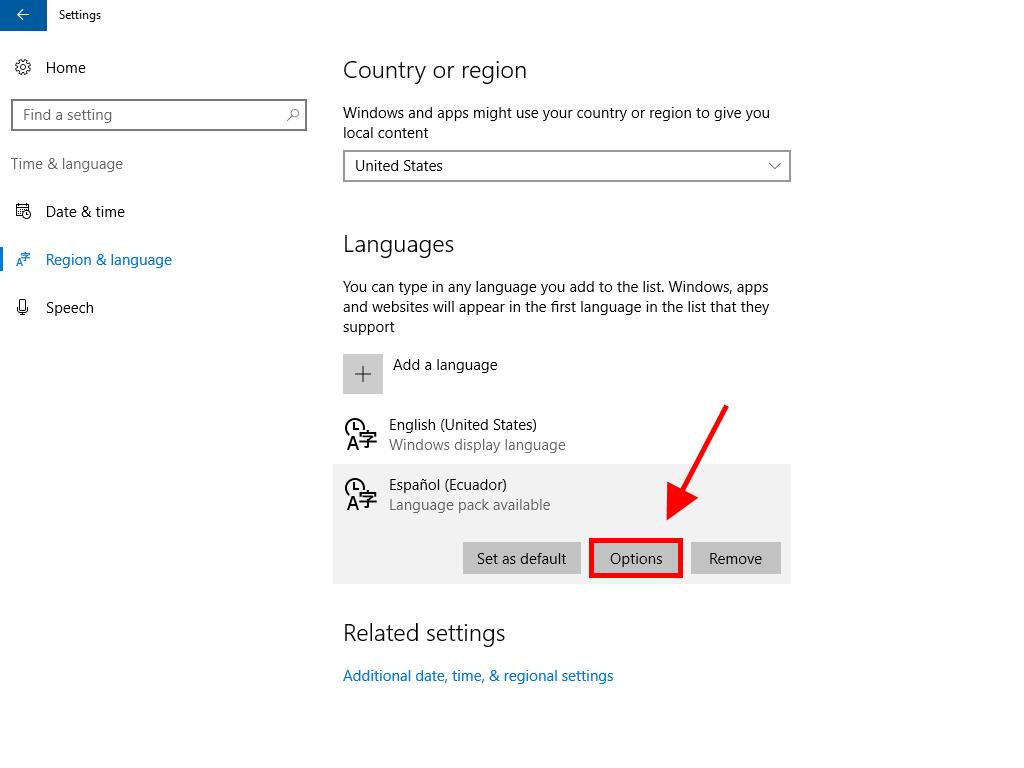Viewport: 1024px width, 768px height.
Task: Open the United States country dropdown
Action: pos(565,166)
